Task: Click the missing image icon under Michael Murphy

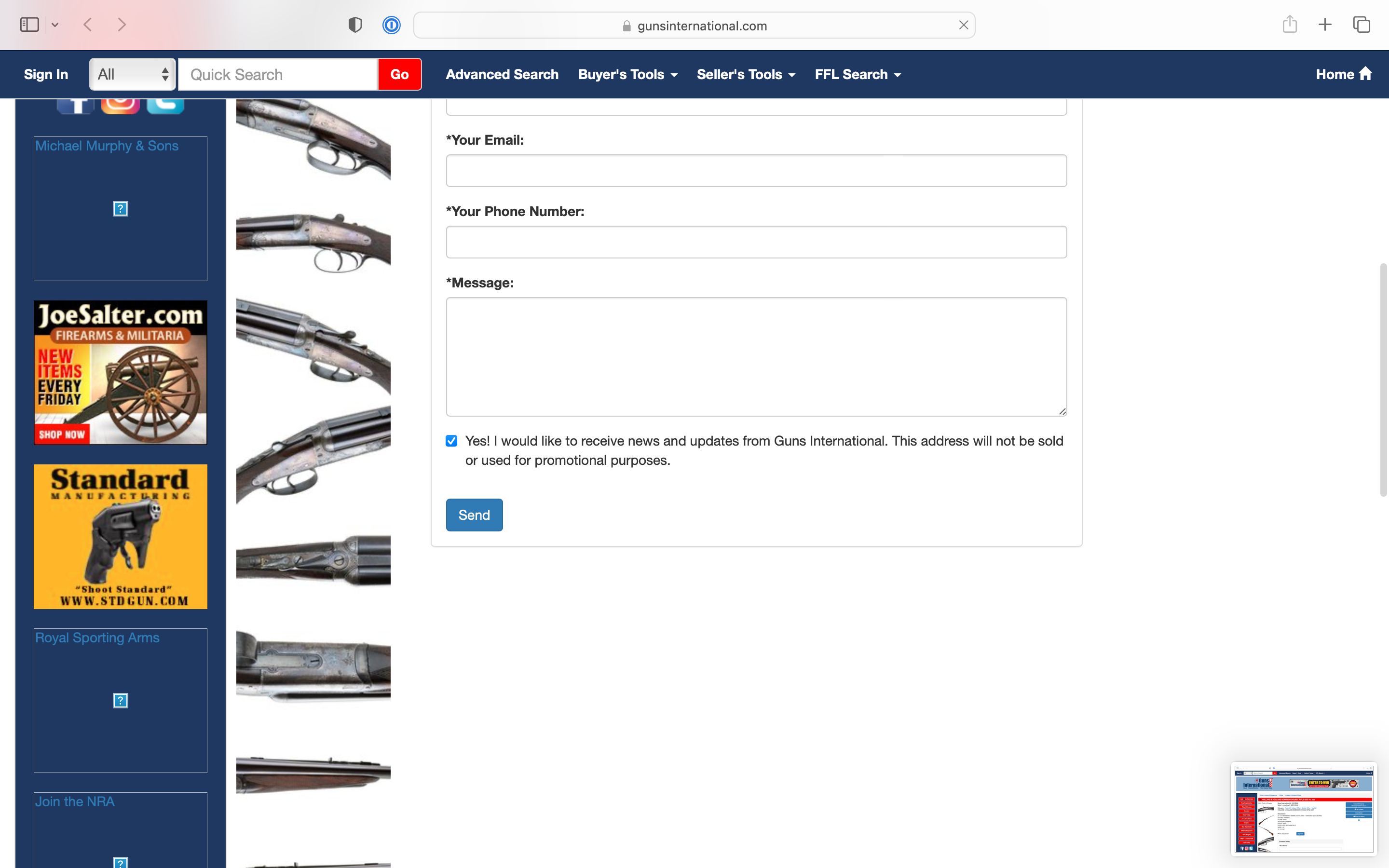Action: [x=121, y=208]
